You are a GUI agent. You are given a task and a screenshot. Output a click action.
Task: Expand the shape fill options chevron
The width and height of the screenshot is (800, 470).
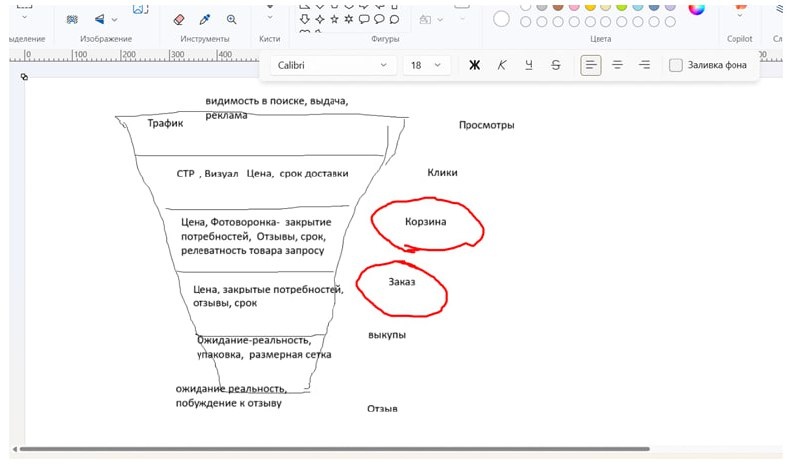click(440, 20)
